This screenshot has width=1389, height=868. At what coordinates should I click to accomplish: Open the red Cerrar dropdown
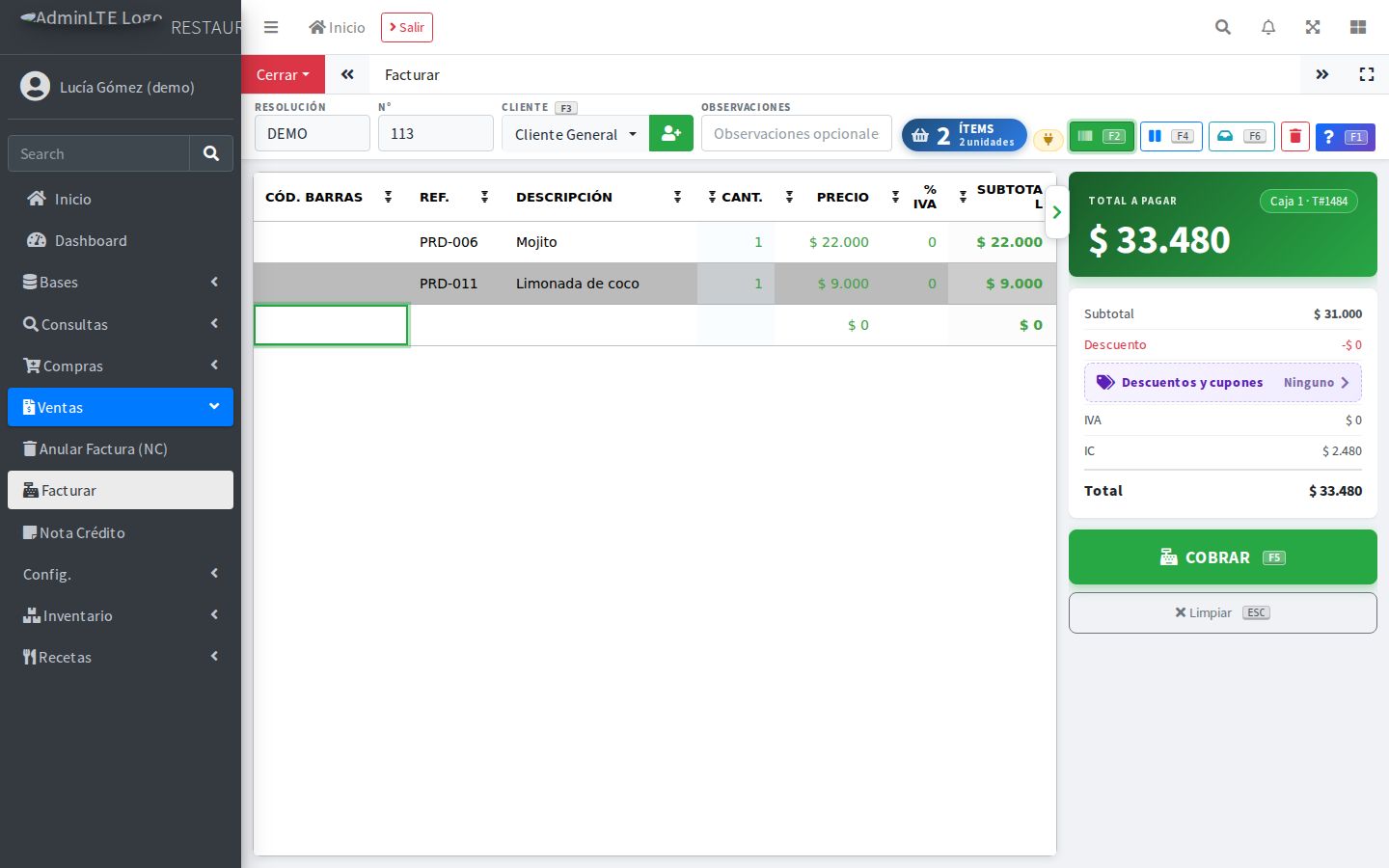click(x=283, y=74)
